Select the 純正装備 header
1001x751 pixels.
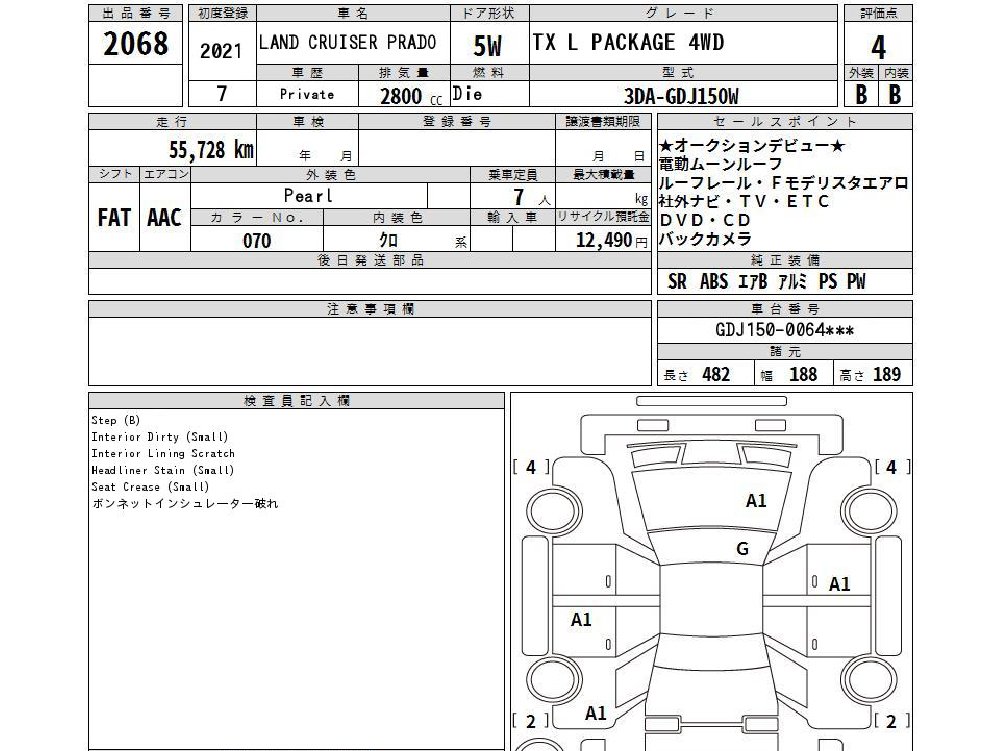[x=785, y=260]
